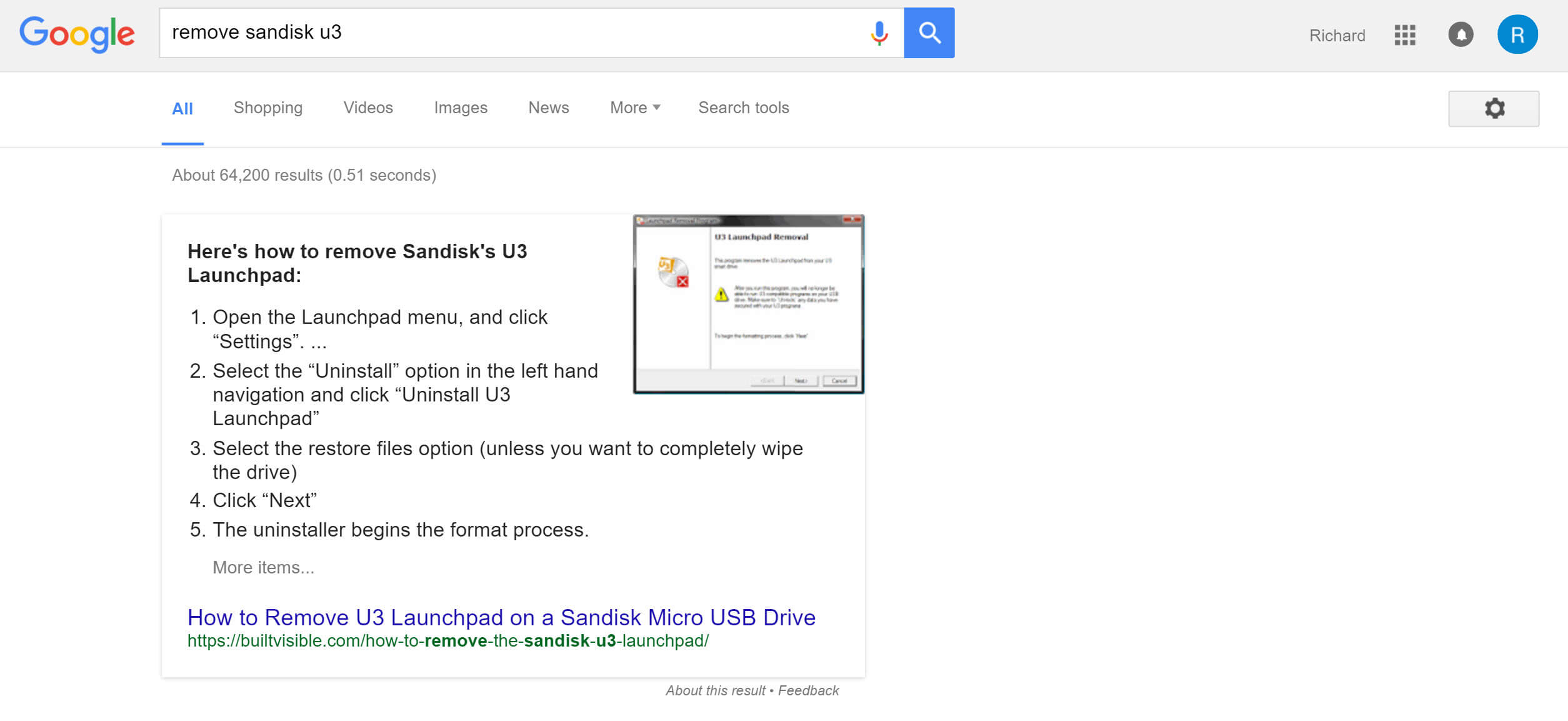Image resolution: width=1568 pixels, height=721 pixels.
Task: Click the Google logo
Action: coord(77,34)
